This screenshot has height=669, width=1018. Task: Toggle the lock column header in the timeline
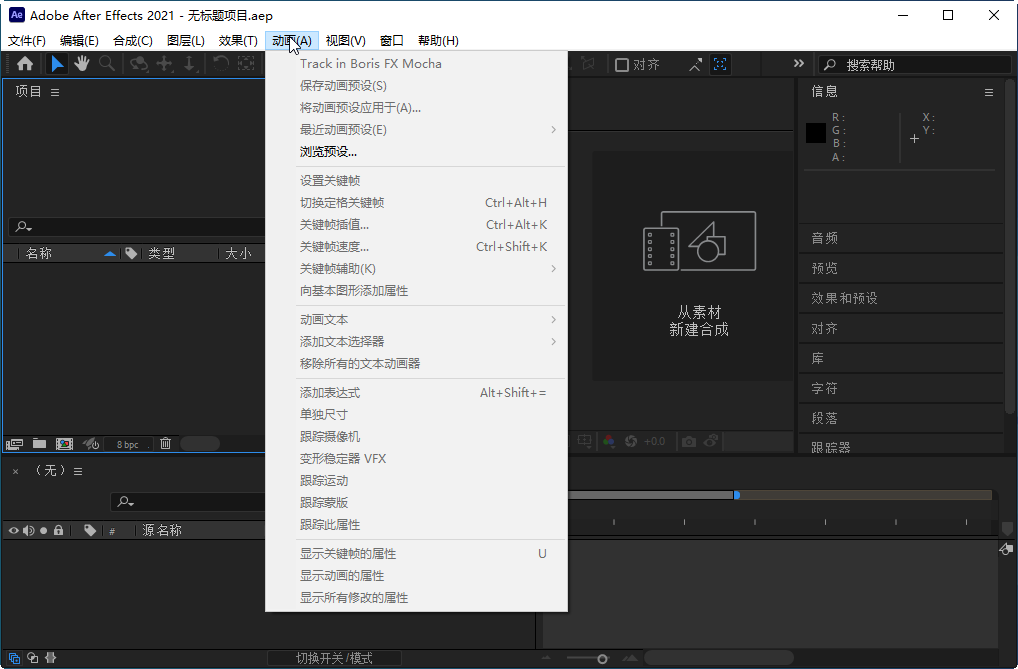(58, 530)
